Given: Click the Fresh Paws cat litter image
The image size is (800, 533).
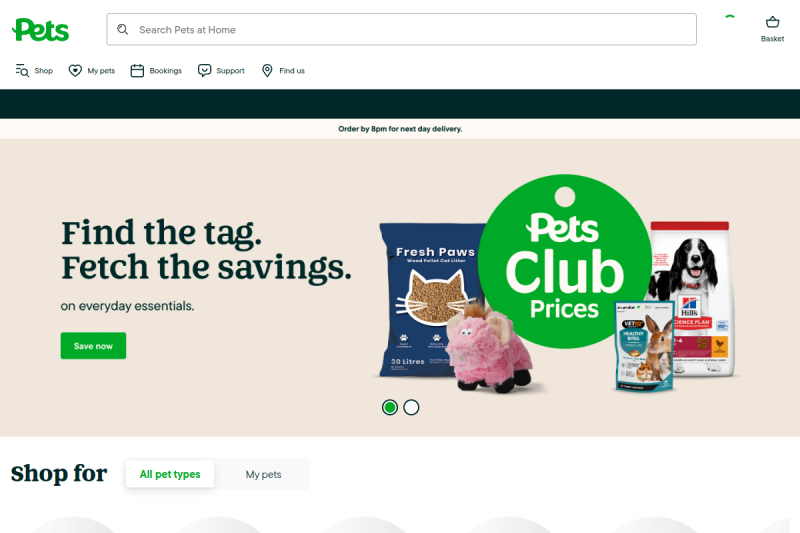Looking at the screenshot, I should pyautogui.click(x=431, y=300).
